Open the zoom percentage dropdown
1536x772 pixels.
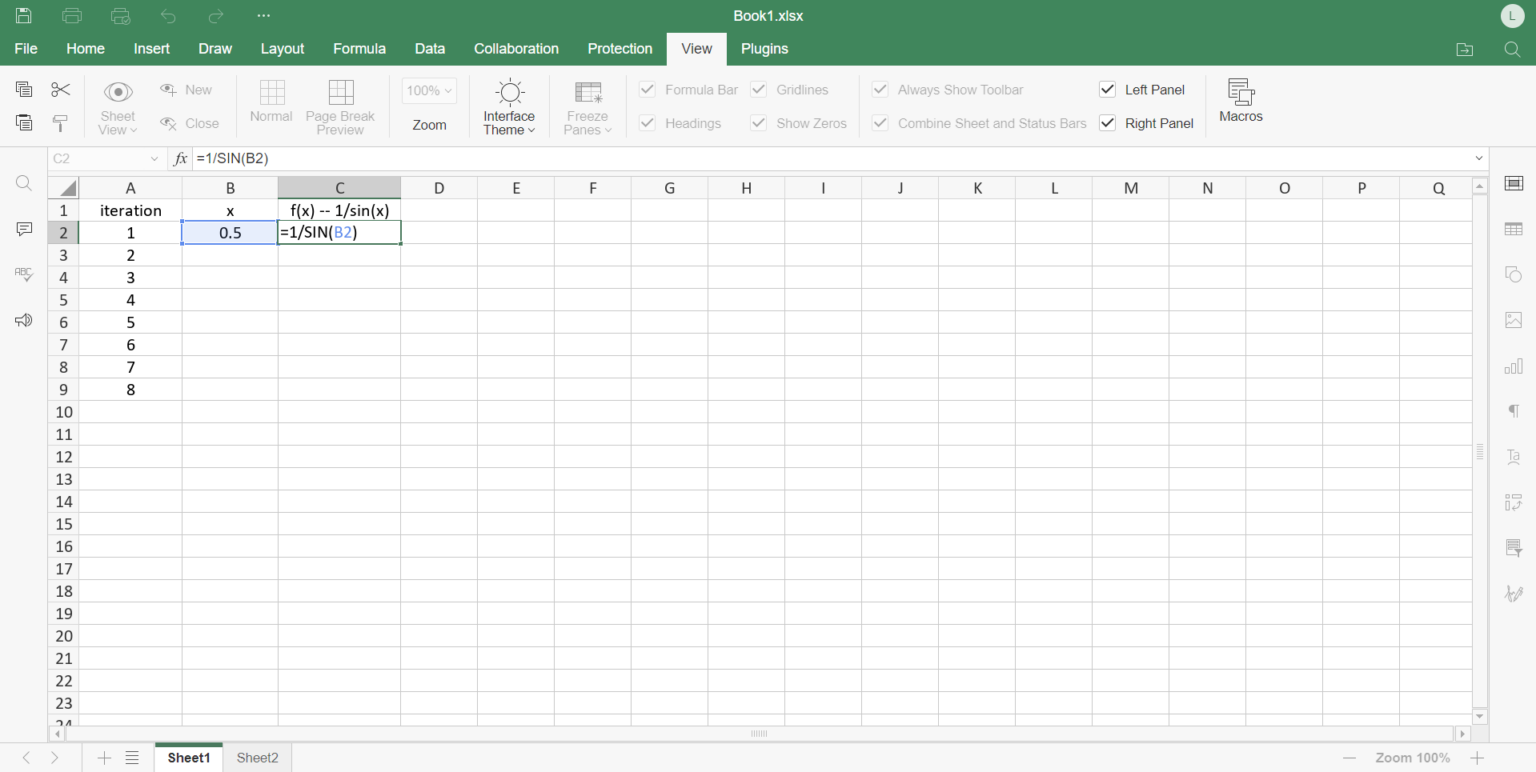429,91
